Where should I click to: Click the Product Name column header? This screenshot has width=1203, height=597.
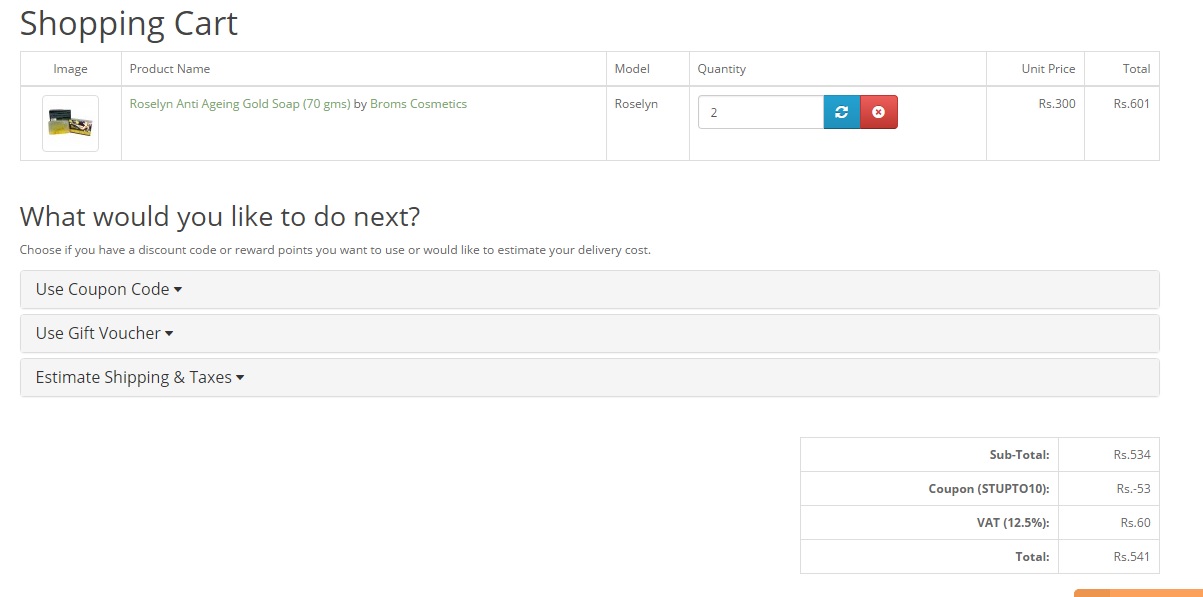click(170, 69)
